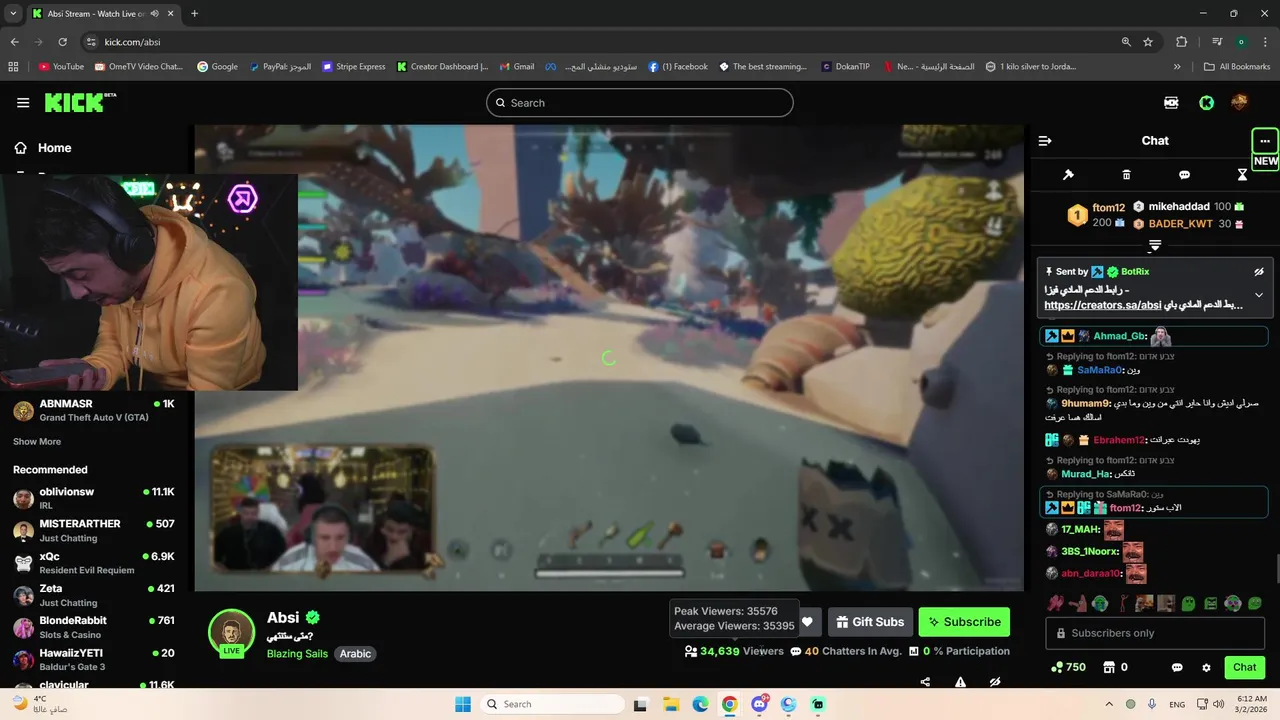This screenshot has height=720, width=1280.
Task: Click the 4K icon in Kick header
Action: (x=1171, y=102)
